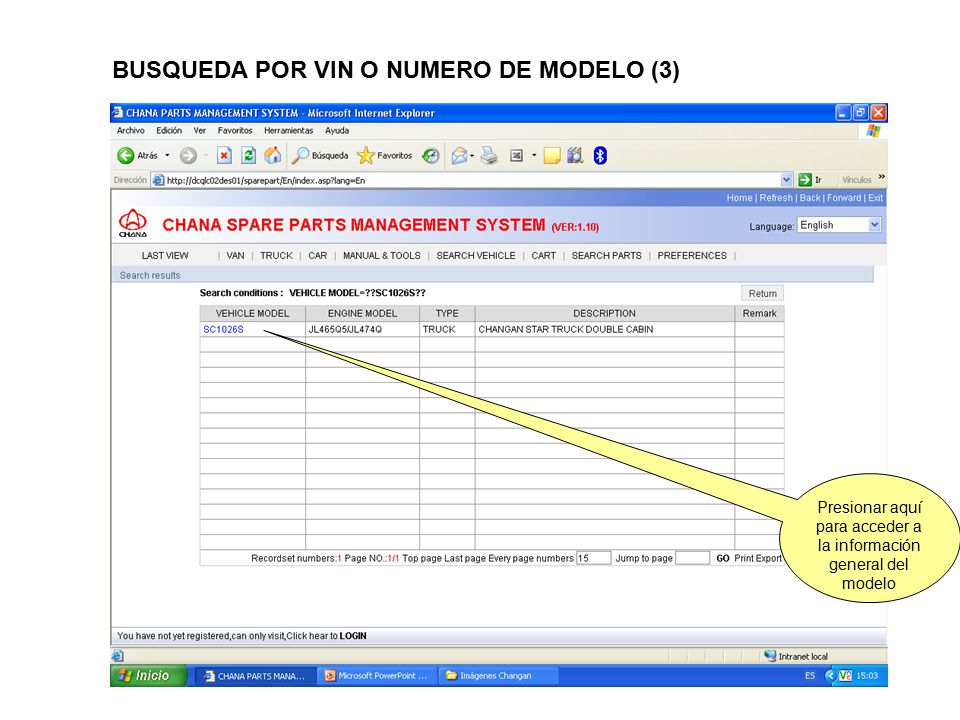Image resolution: width=960 pixels, height=720 pixels.
Task: Switch to Imágenes Changan taskbar folder
Action: 497,676
